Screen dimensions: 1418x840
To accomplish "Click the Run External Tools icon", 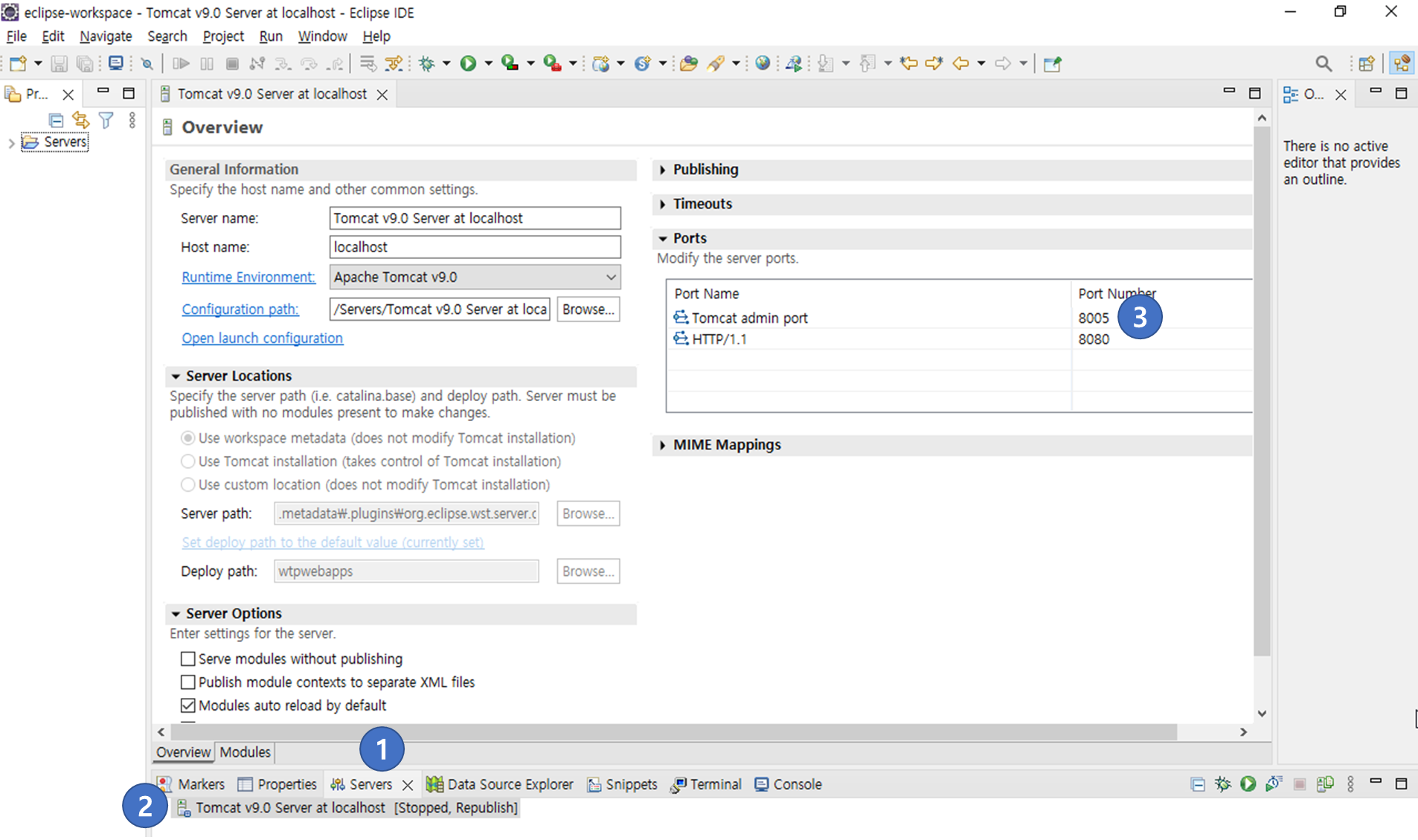I will (552, 64).
